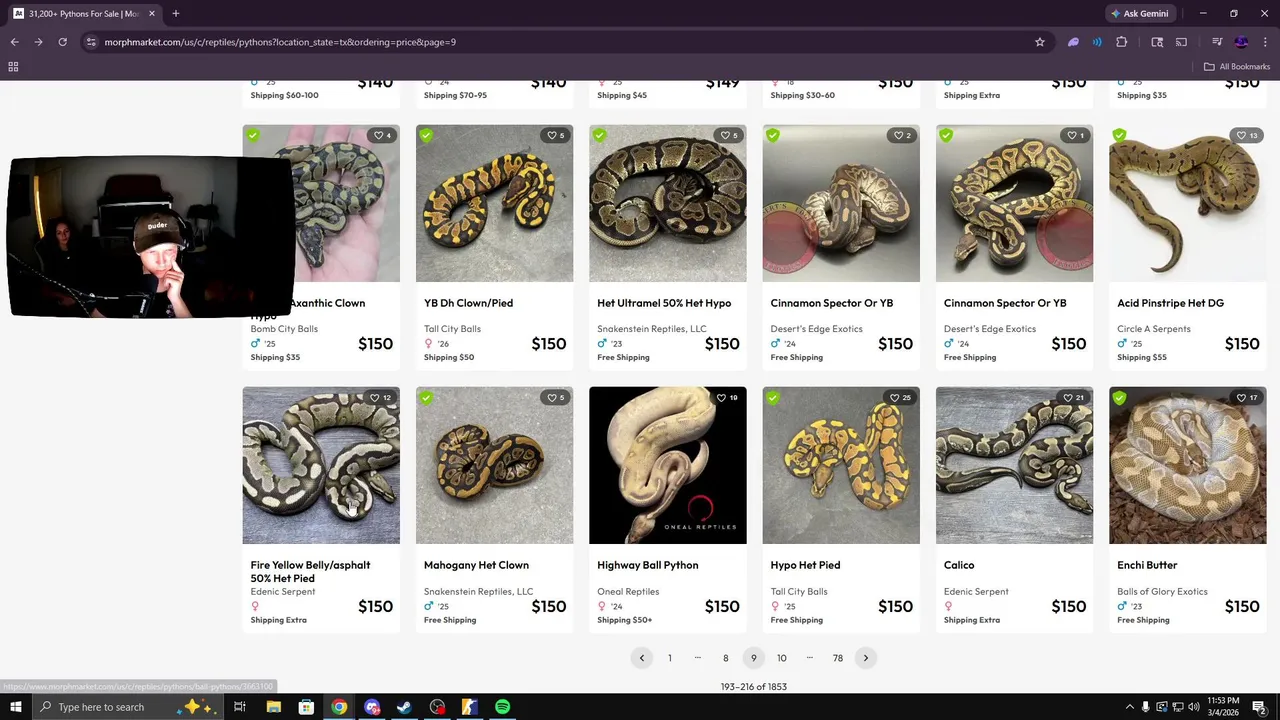The image size is (1280, 720).
Task: Go back to the previous page
Action: click(x=14, y=42)
